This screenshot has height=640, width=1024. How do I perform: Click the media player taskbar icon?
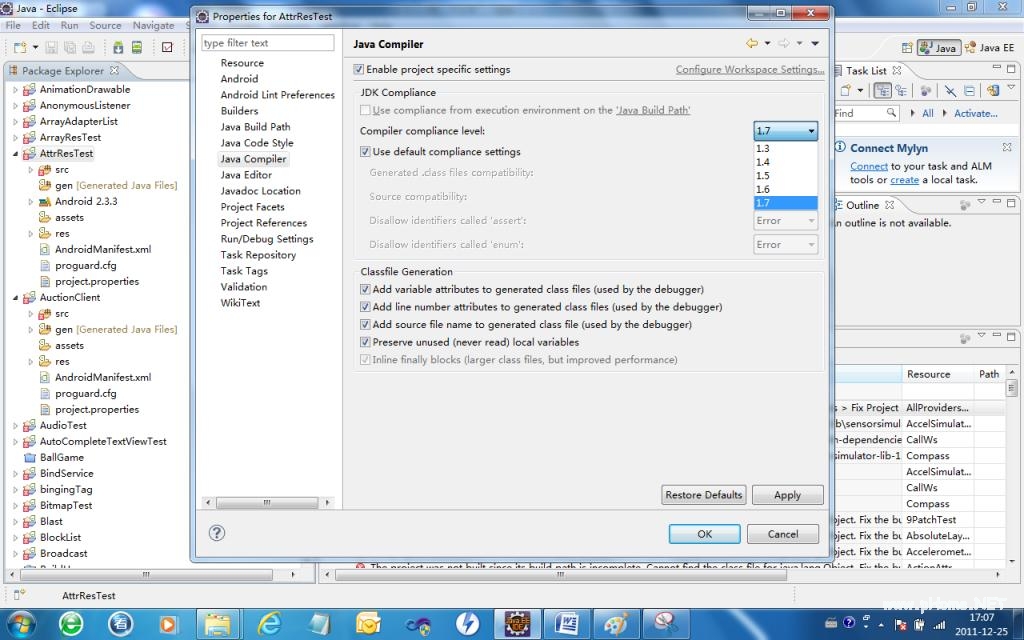[x=167, y=624]
